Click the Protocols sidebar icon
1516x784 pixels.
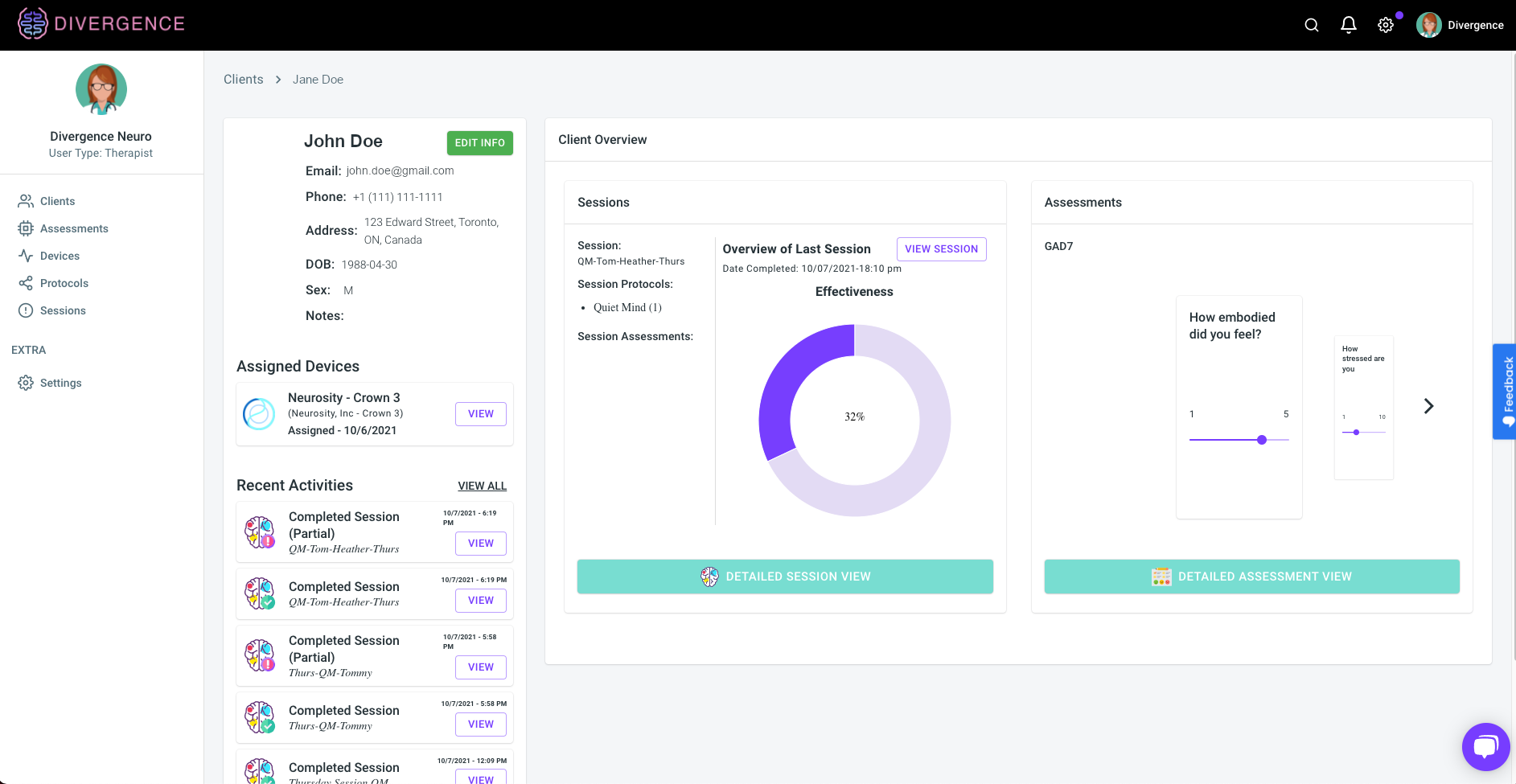coord(26,283)
